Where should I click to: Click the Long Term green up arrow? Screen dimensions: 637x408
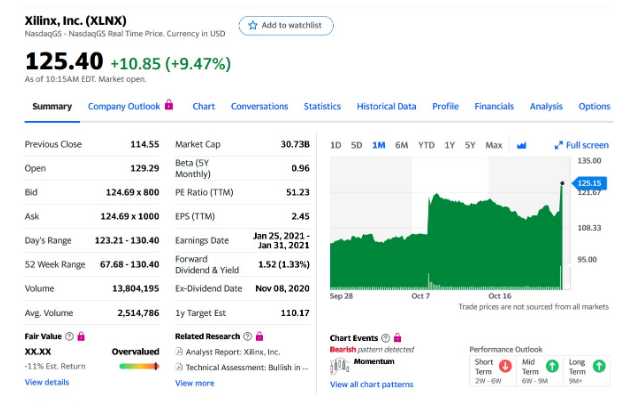click(597, 366)
